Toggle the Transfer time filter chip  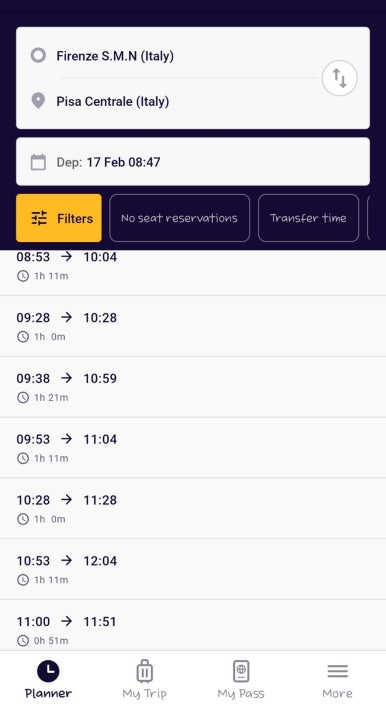click(308, 218)
